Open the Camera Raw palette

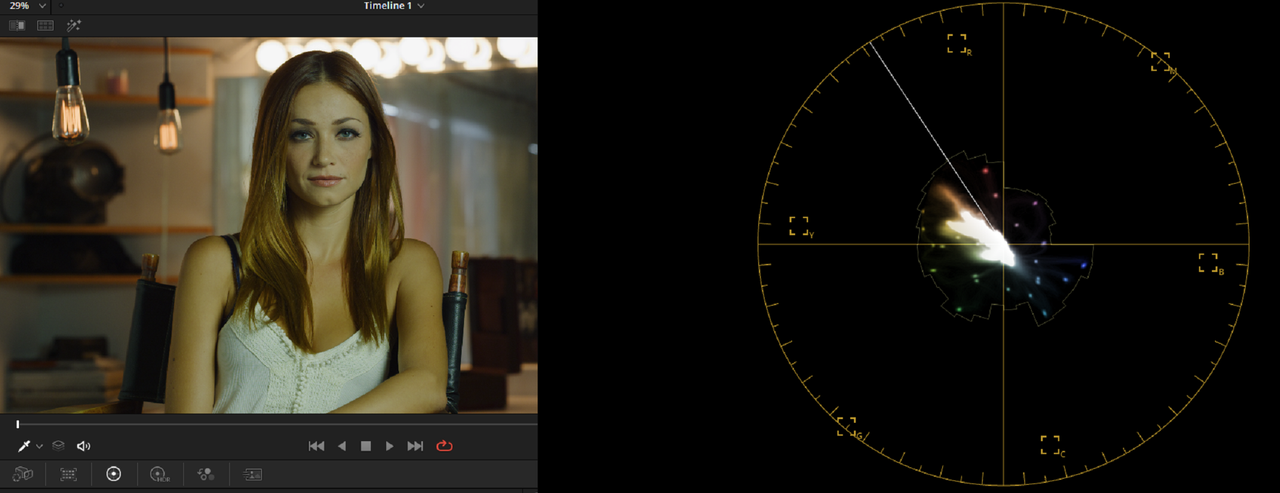23,474
